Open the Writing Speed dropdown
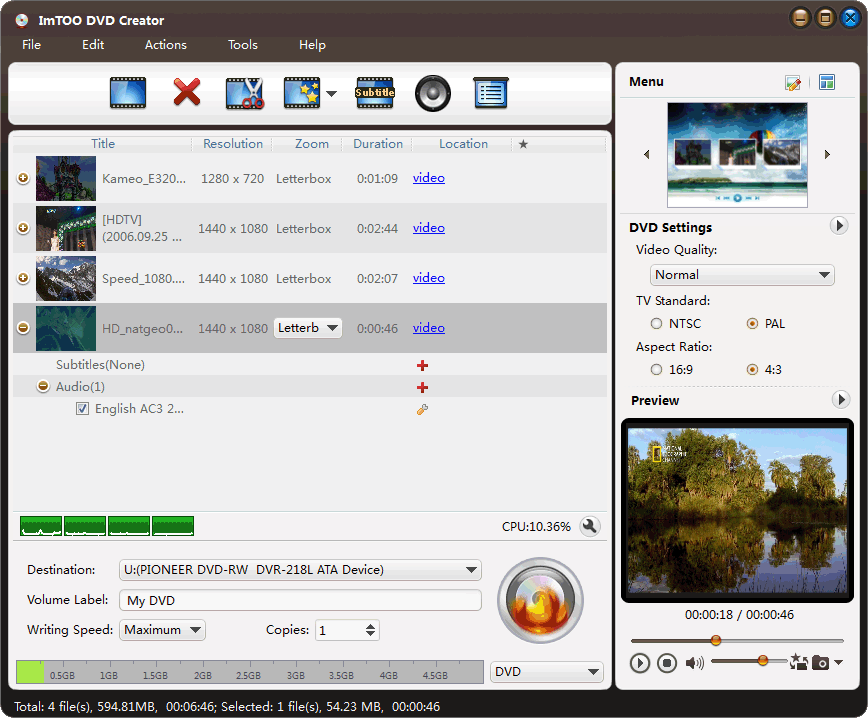Viewport: 868px width, 718px height. click(x=162, y=630)
